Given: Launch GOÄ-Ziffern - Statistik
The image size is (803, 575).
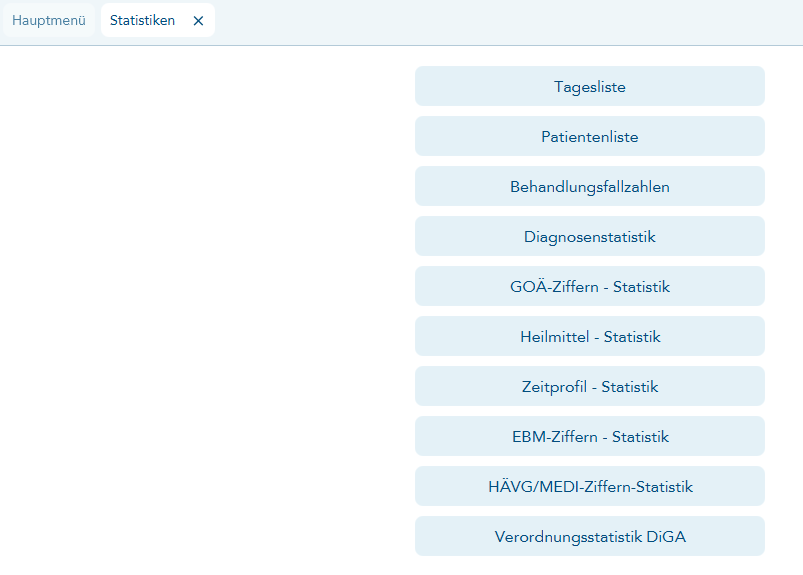Looking at the screenshot, I should point(589,286).
